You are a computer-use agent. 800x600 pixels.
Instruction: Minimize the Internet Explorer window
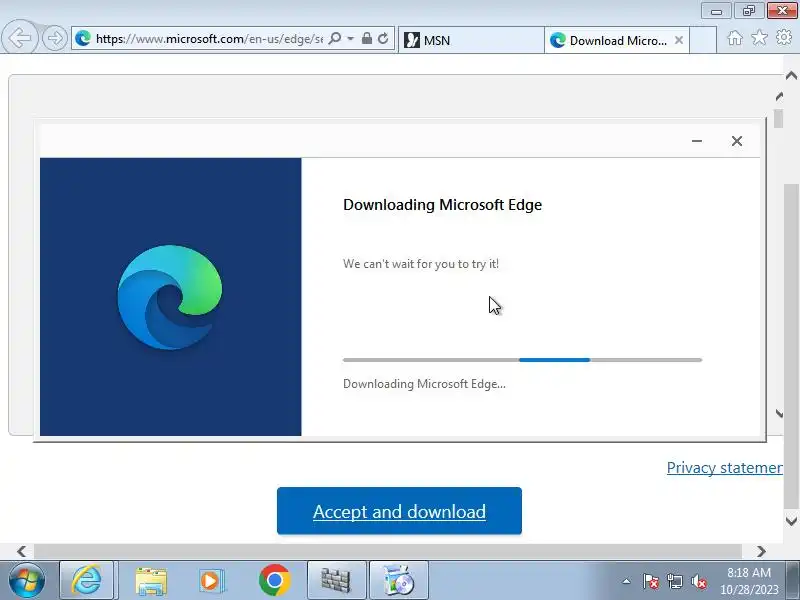pyautogui.click(x=716, y=10)
